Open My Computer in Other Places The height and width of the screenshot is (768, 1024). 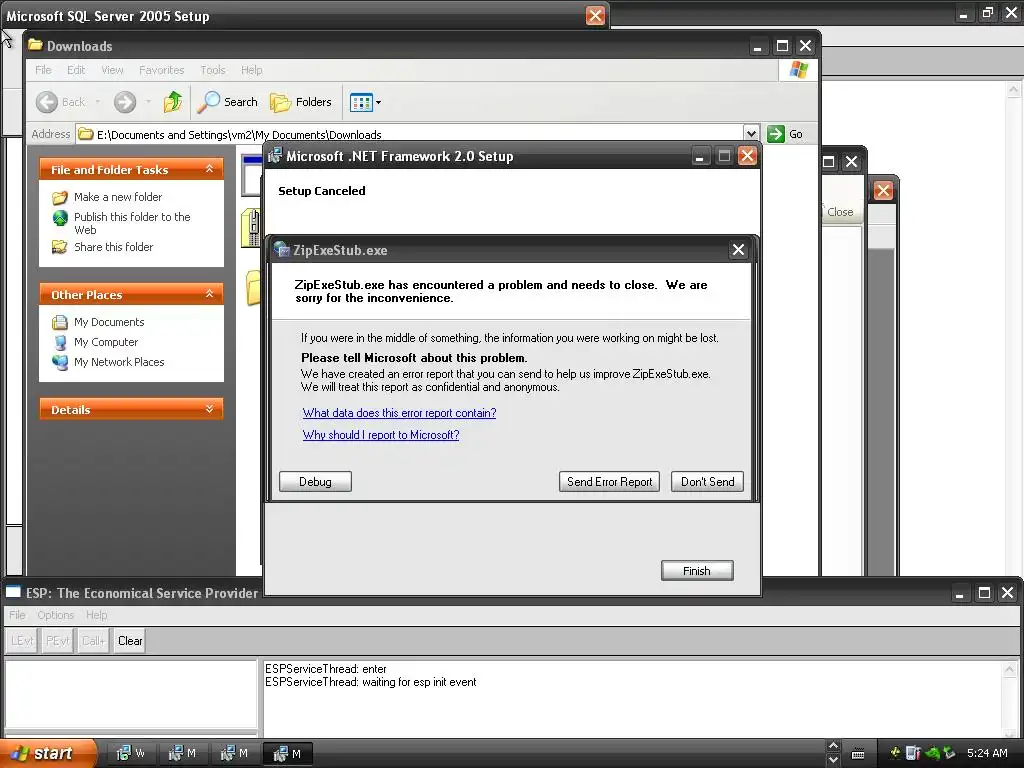[106, 342]
